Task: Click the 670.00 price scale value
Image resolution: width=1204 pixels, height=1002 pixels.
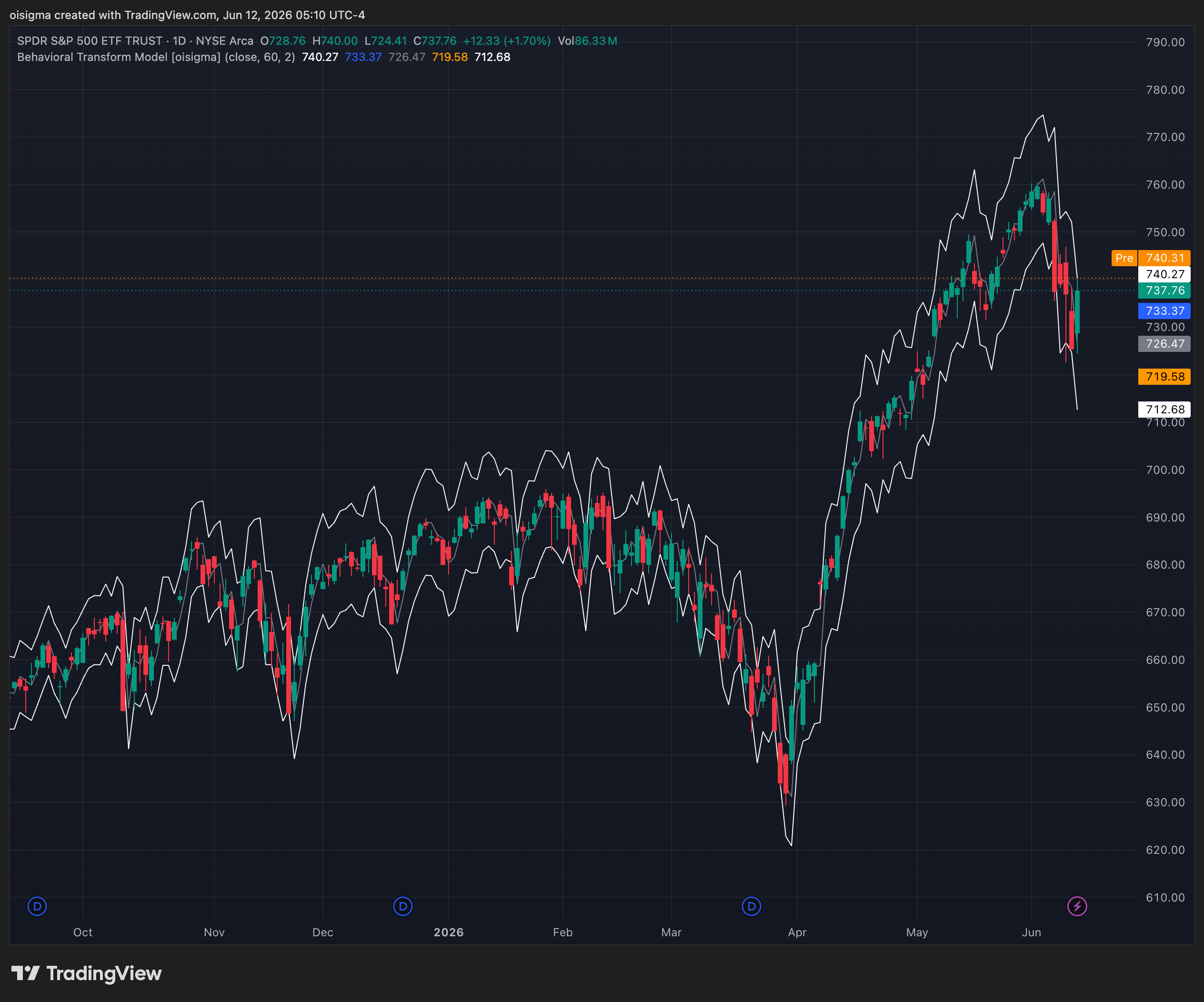Action: 1165,612
